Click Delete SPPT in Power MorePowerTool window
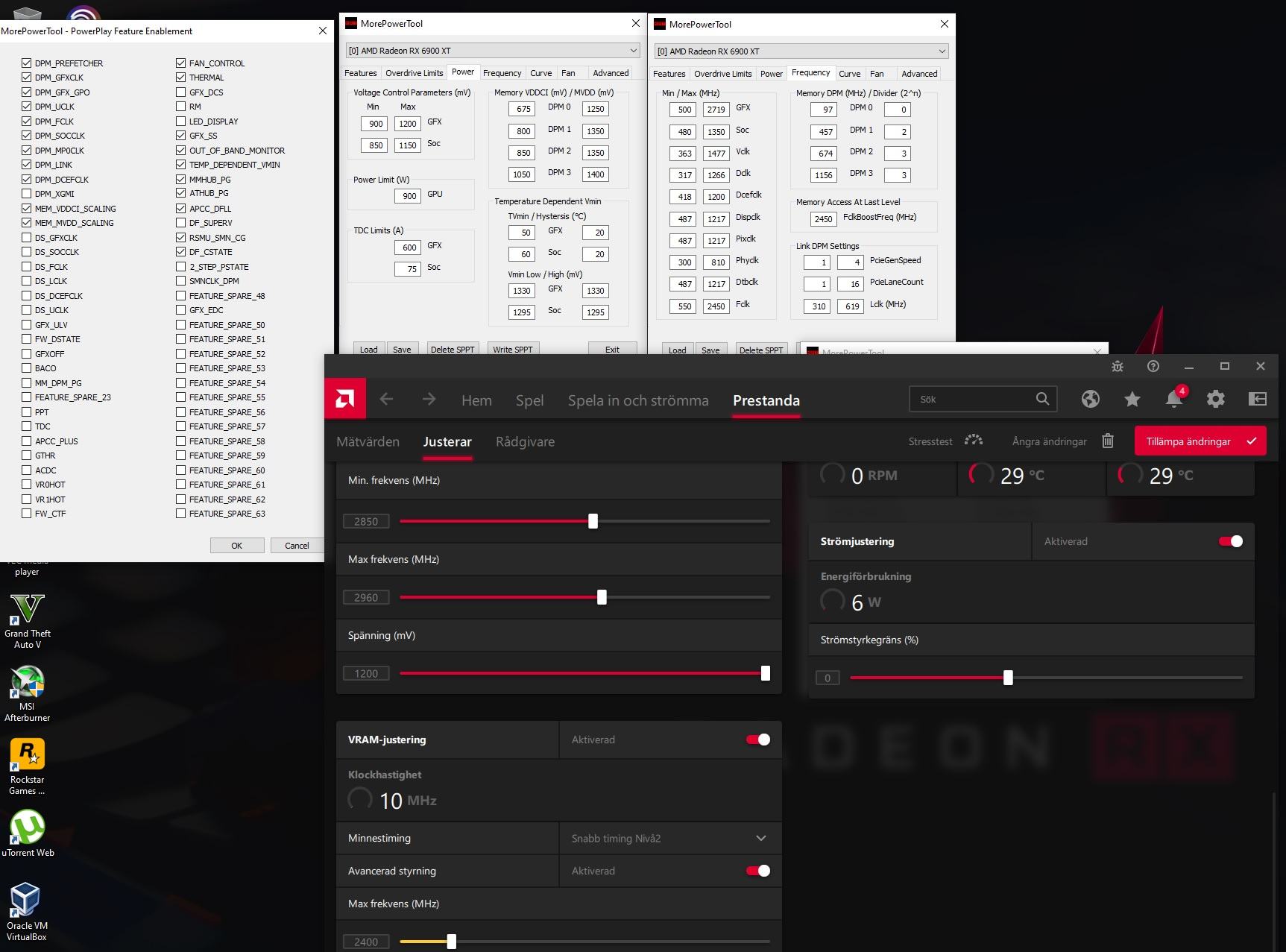Image resolution: width=1286 pixels, height=952 pixels. coord(453,349)
